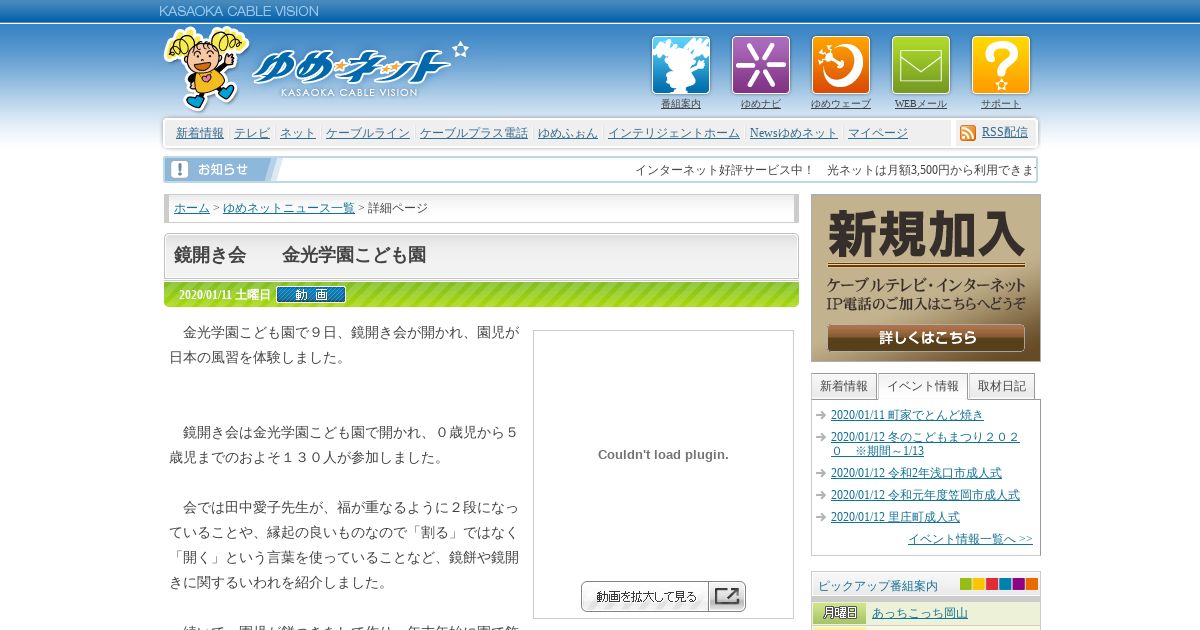1200x630 pixels.
Task: Open マイページ in the navigation bar
Action: click(x=878, y=133)
